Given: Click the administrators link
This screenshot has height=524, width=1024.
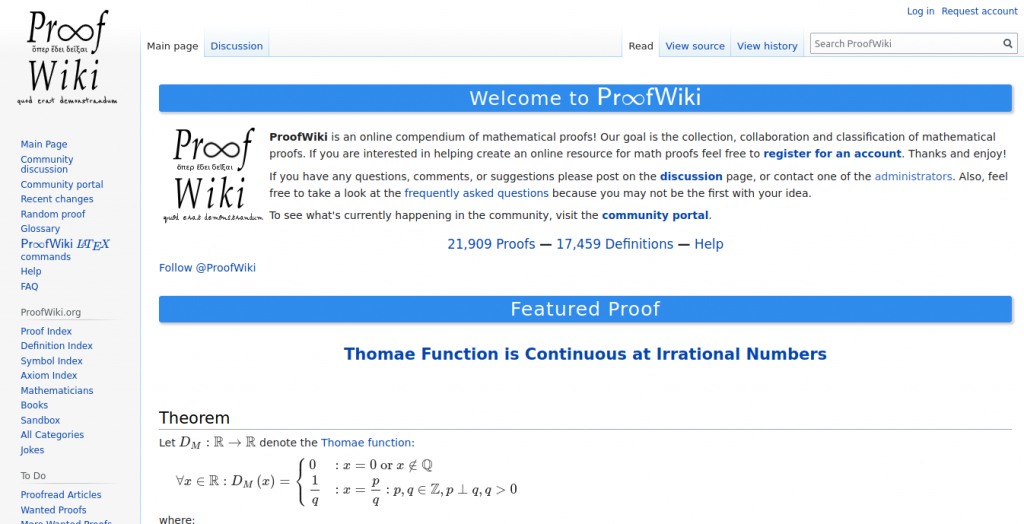Looking at the screenshot, I should (913, 176).
